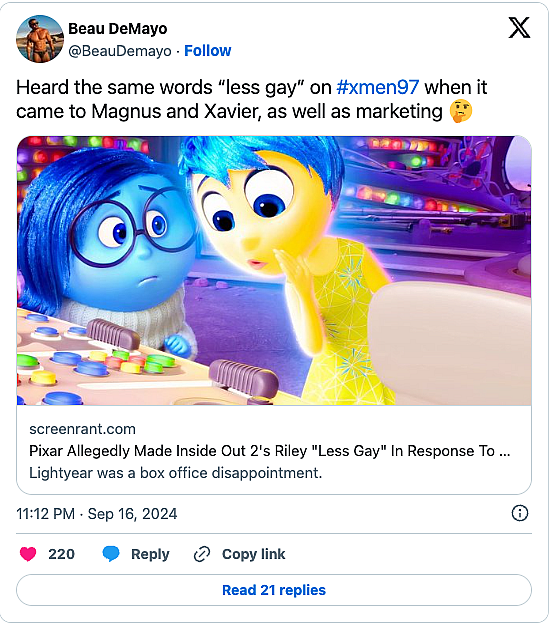Open Beau DeMayo's profile avatar
The height and width of the screenshot is (624, 549).
tap(40, 39)
